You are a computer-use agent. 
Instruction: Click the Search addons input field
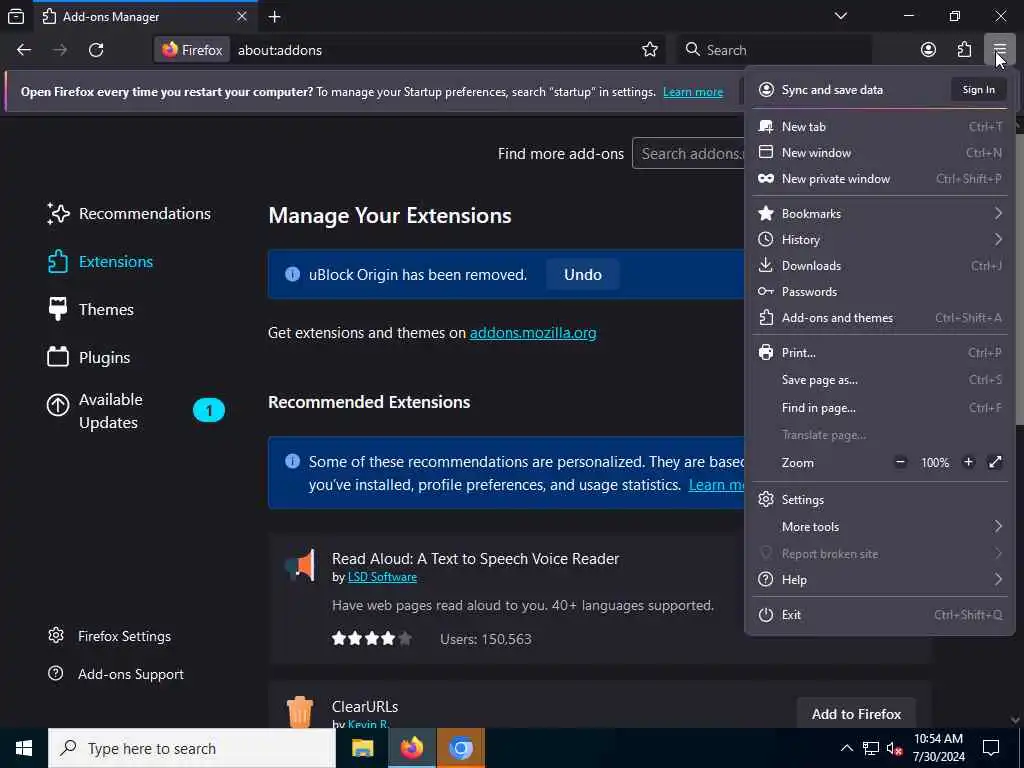688,153
